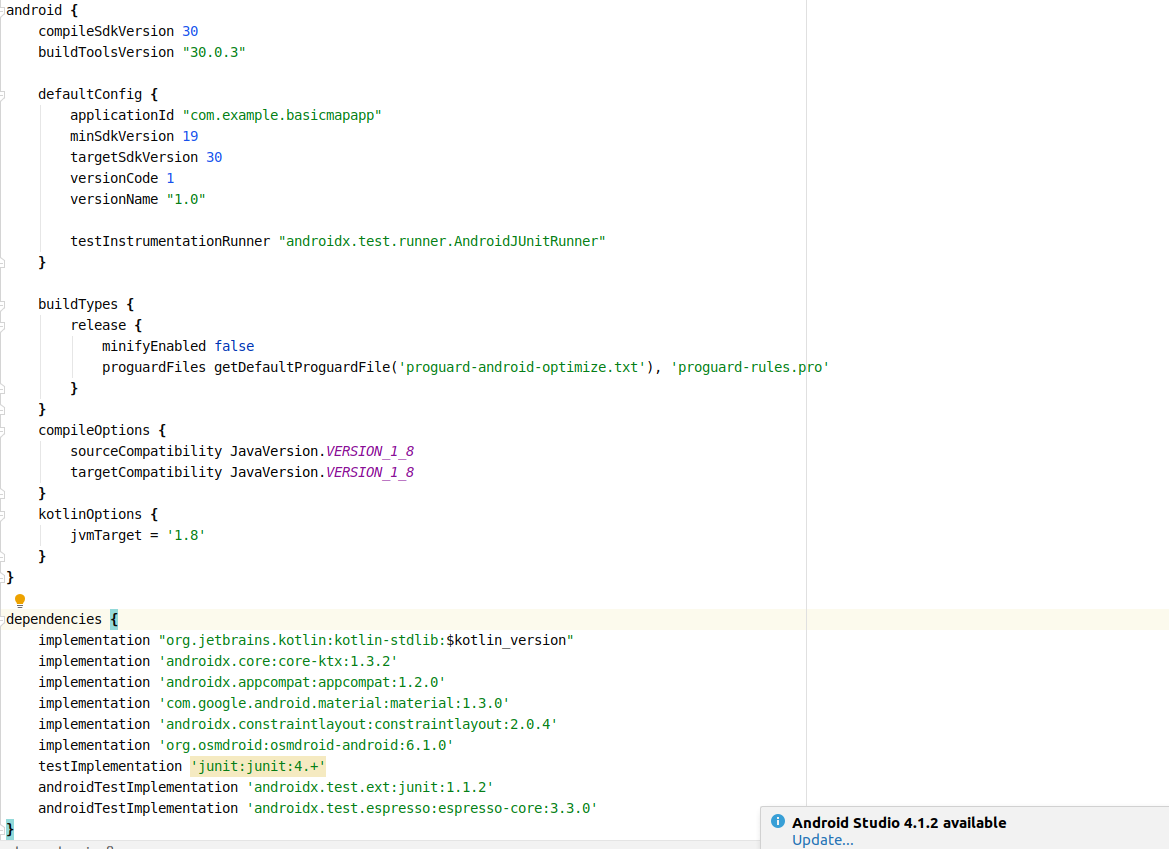
Task: Click the blue info icon in notification
Action: coord(777,821)
